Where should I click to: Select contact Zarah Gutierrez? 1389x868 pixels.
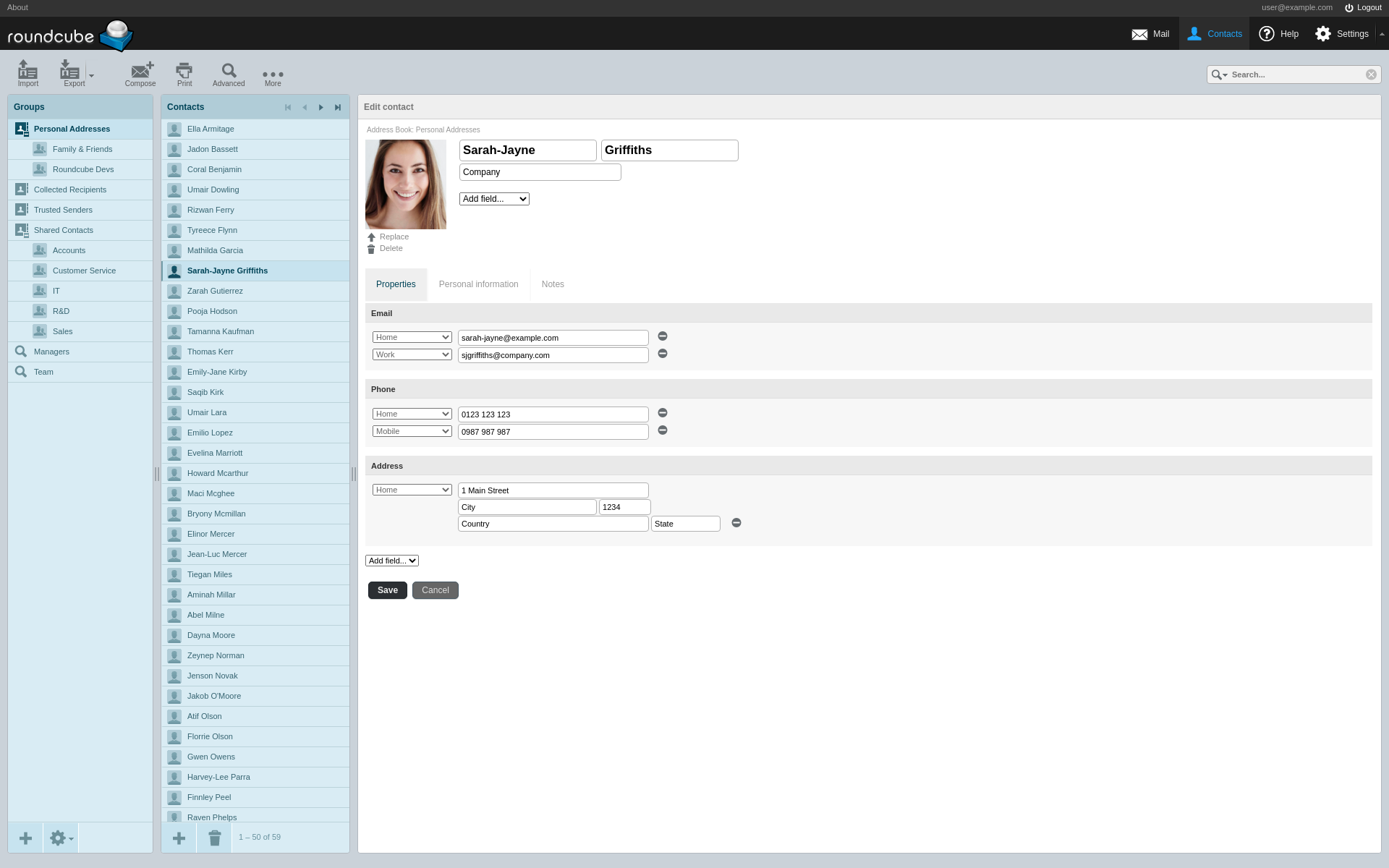point(255,291)
